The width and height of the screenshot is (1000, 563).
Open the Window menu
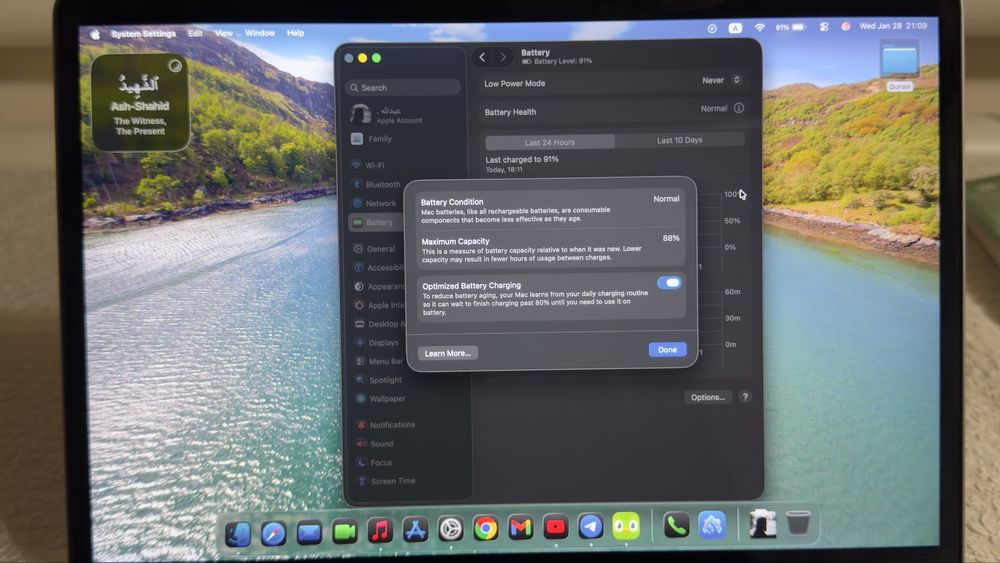(x=260, y=33)
